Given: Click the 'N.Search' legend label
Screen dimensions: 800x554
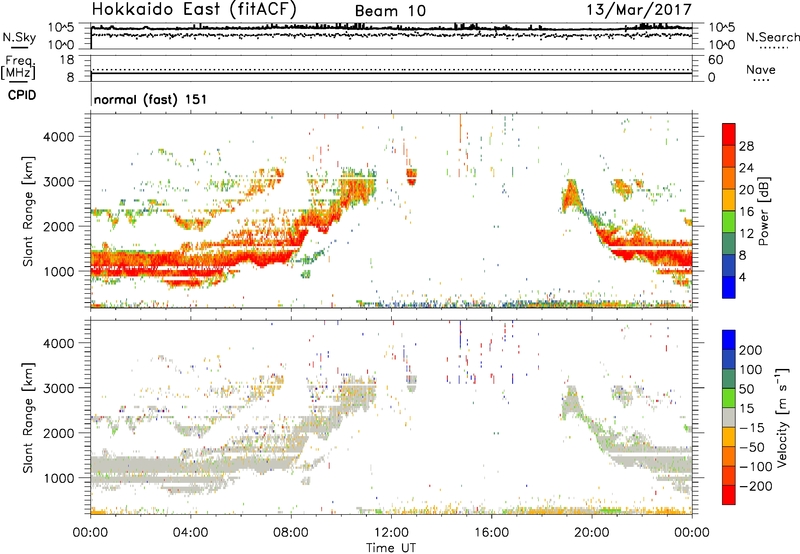Looking at the screenshot, I should 773,37.
